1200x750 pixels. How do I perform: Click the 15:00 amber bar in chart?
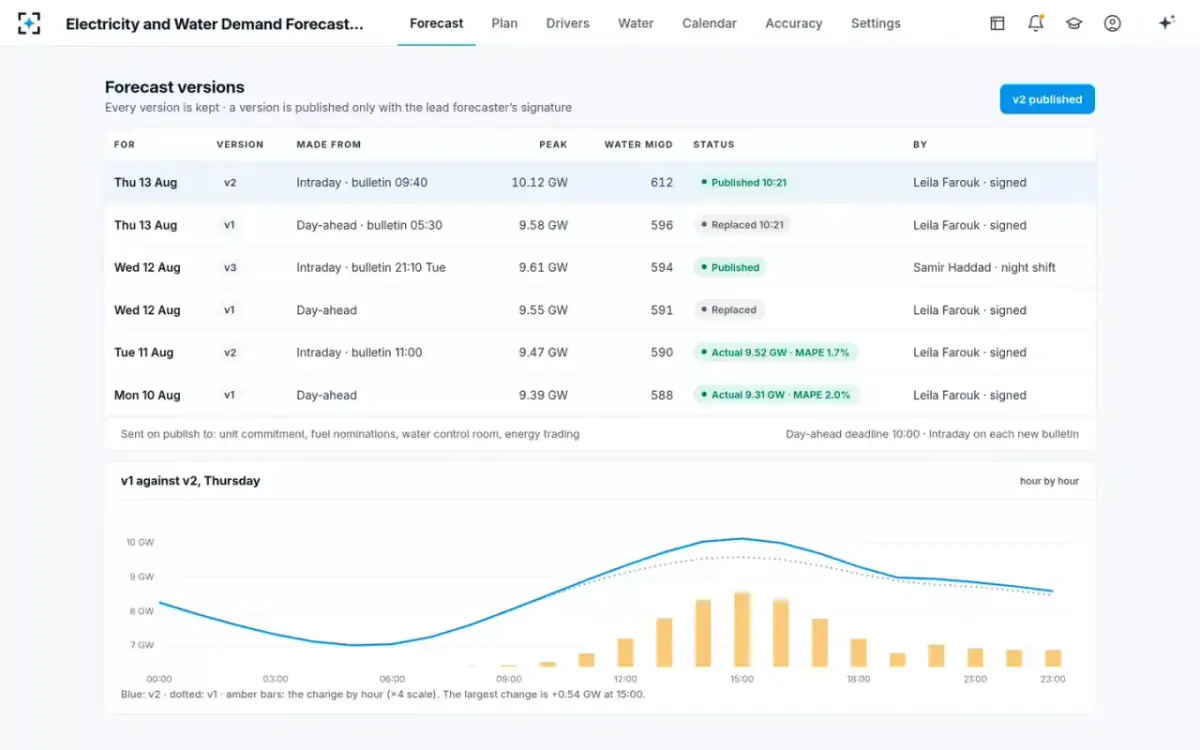pos(742,629)
